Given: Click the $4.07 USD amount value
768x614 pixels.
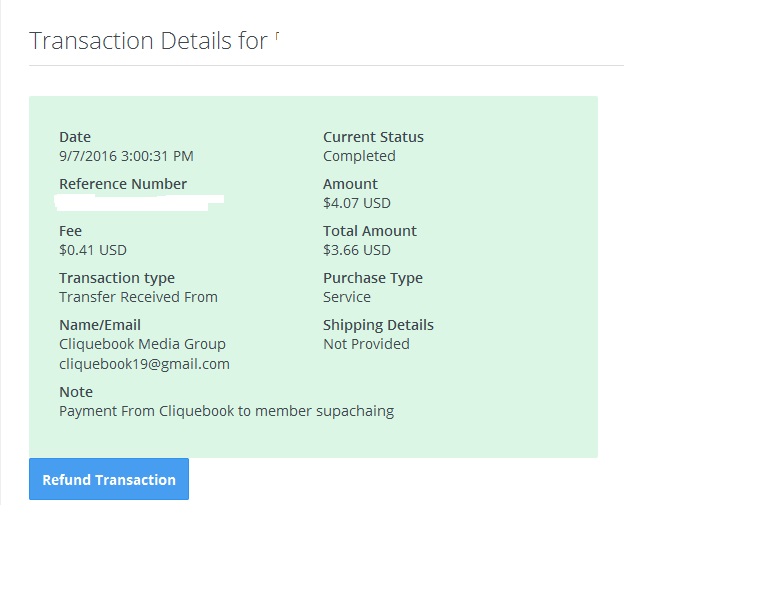Looking at the screenshot, I should [357, 203].
